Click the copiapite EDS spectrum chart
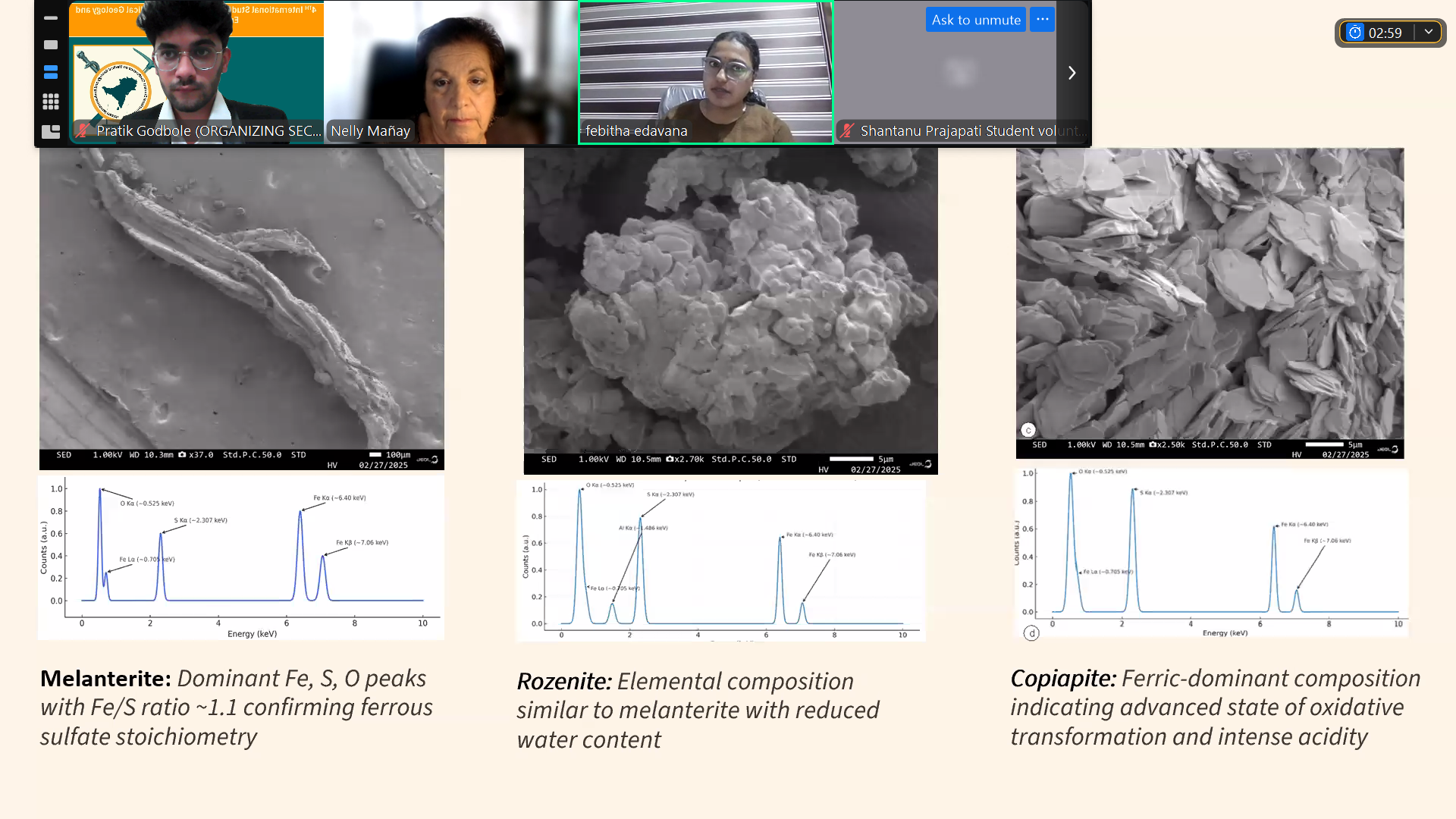The image size is (1456, 819). (x=1212, y=552)
